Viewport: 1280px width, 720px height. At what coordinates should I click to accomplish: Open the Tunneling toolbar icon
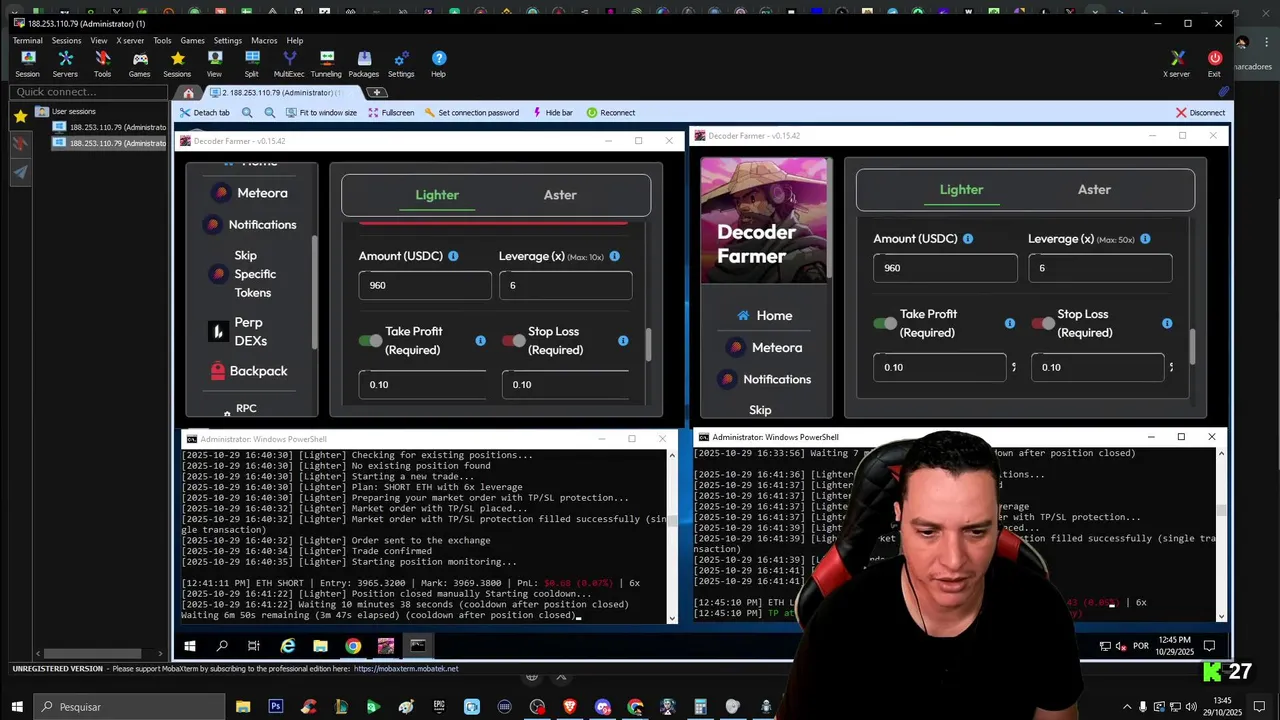point(326,64)
